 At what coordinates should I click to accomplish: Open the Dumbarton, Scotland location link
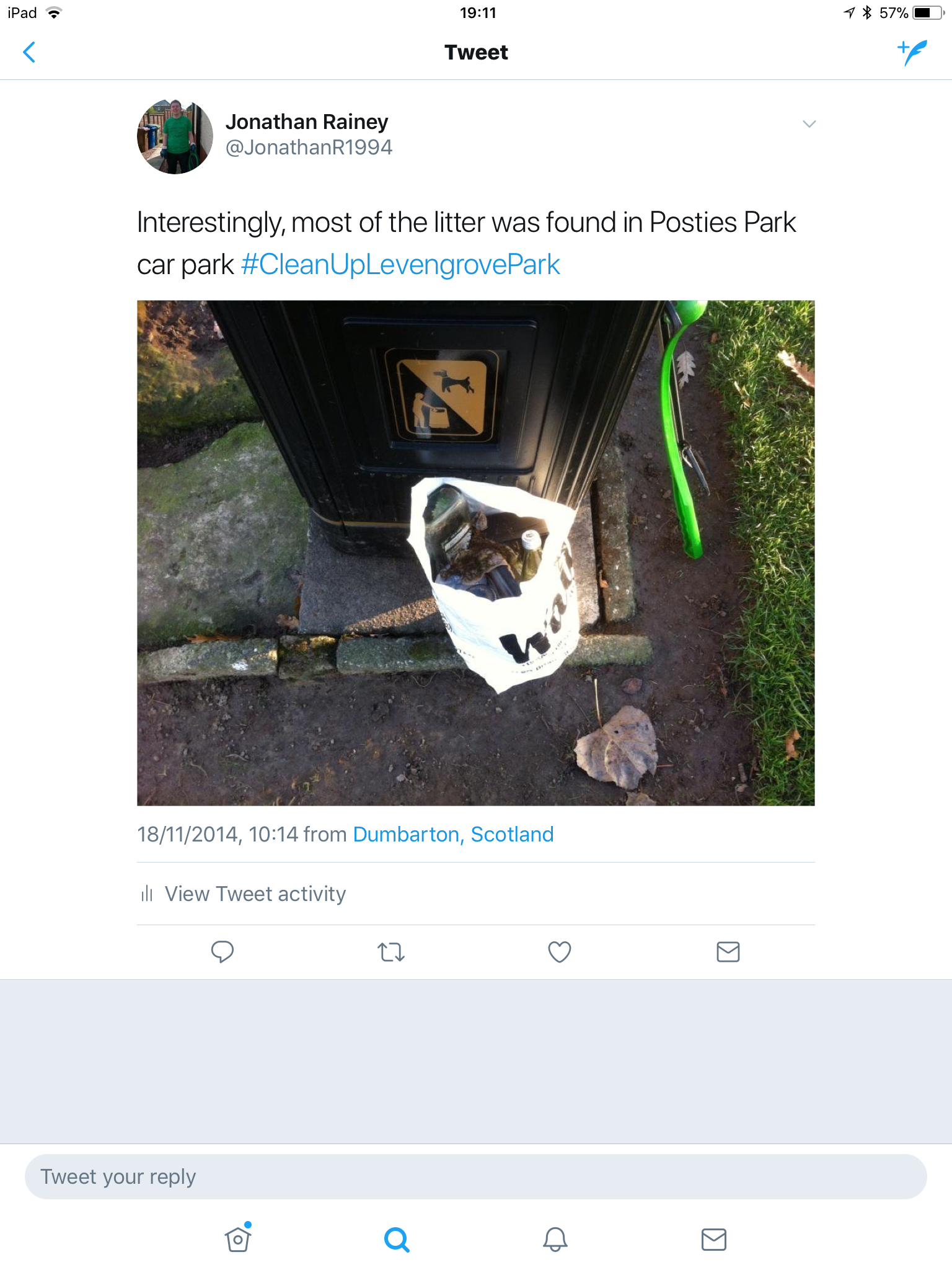pos(453,835)
